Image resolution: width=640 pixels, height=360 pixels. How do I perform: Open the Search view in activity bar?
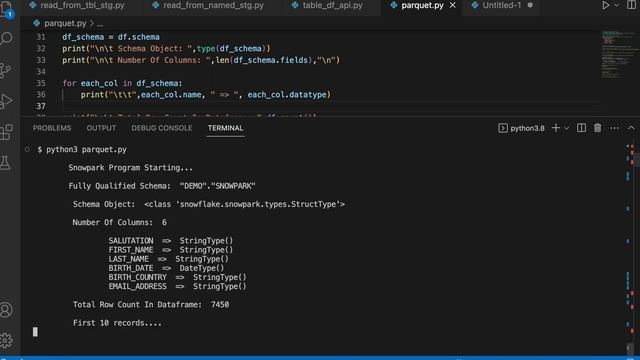click(x=7, y=38)
